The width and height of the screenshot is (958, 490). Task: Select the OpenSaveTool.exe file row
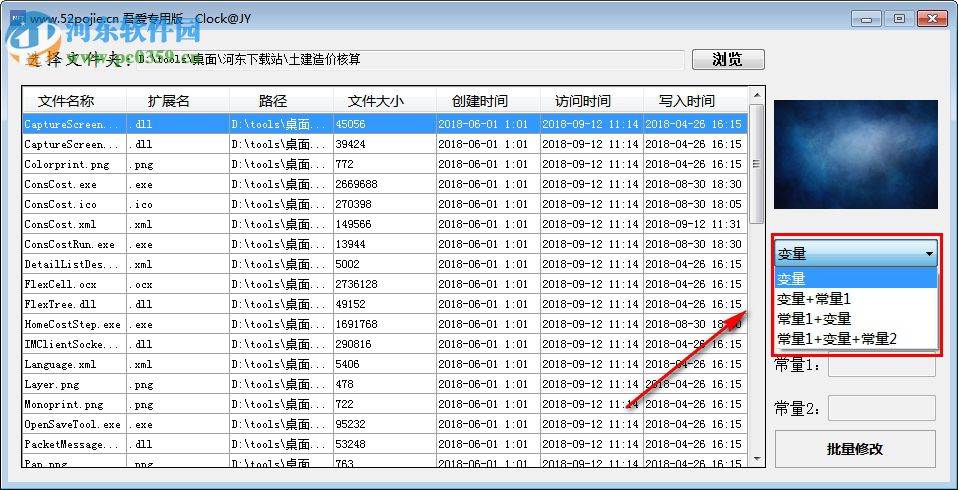click(385, 424)
